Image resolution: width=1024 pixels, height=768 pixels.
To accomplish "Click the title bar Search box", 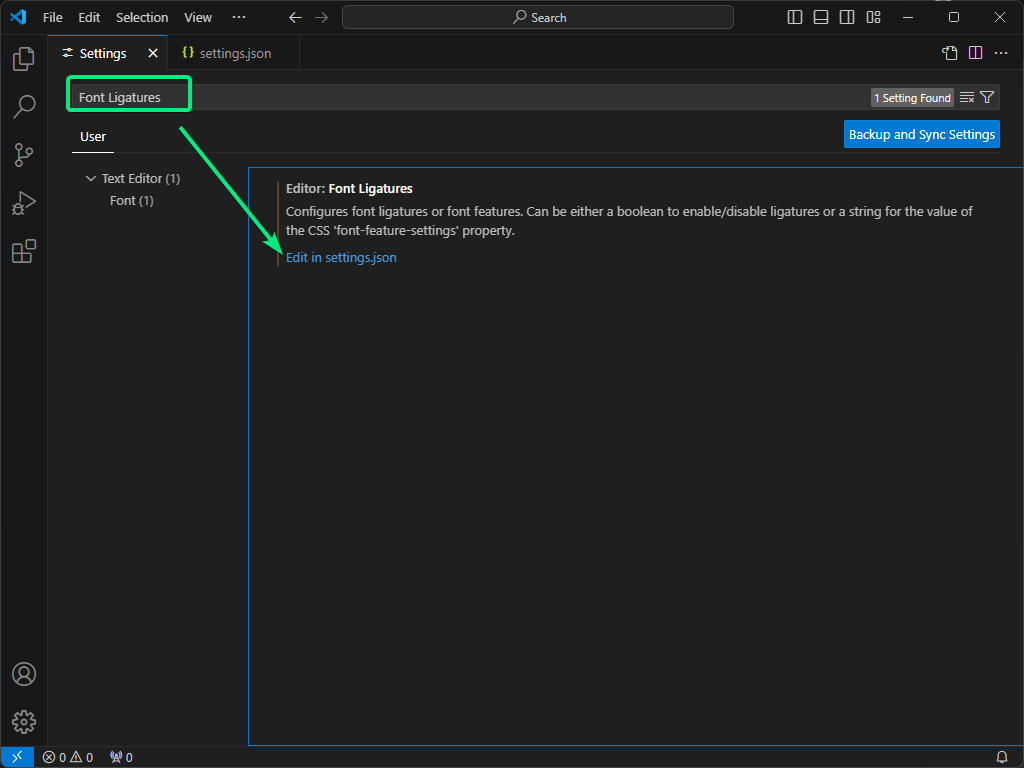I will tap(537, 18).
